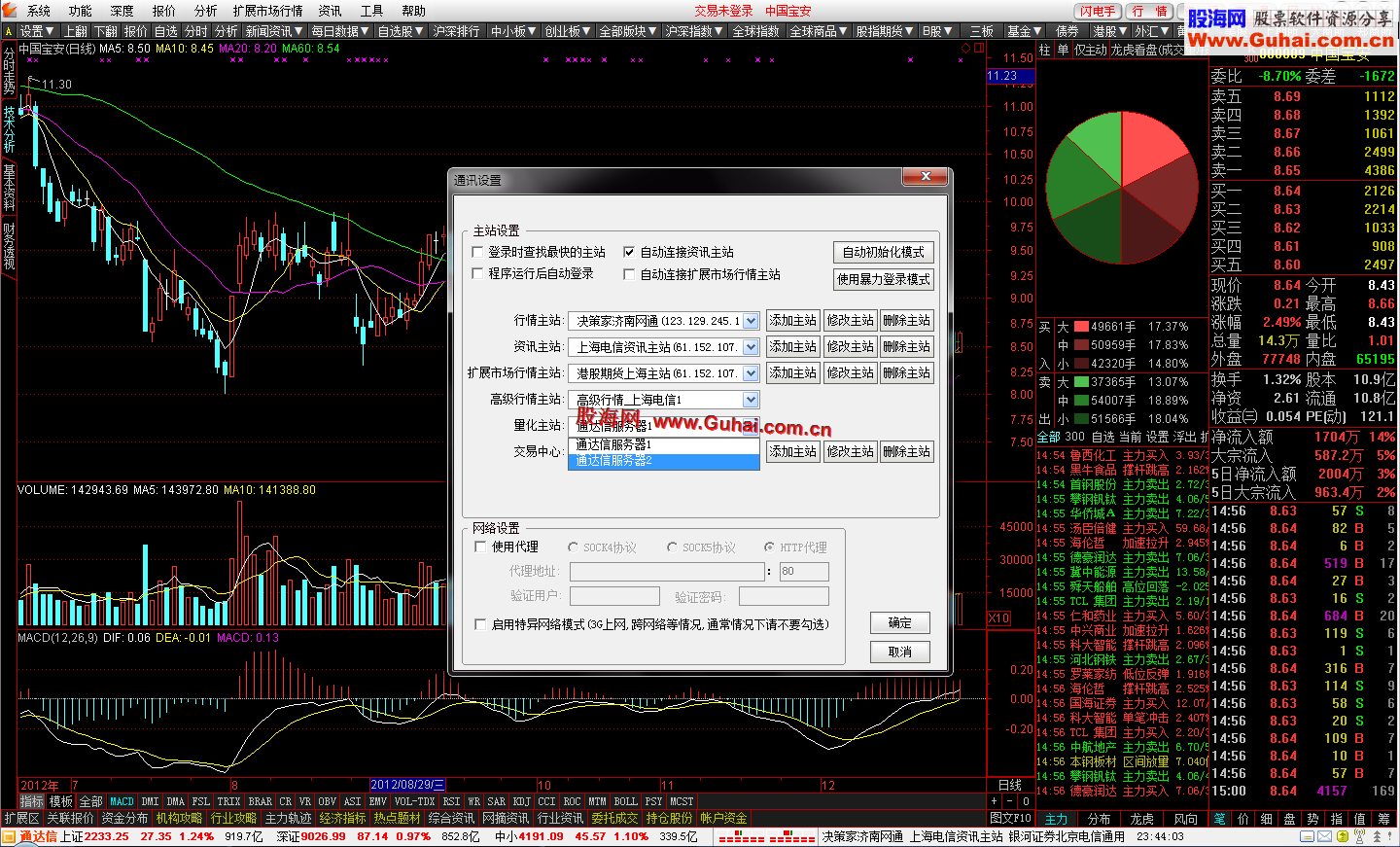Close the 通讯设置 dialog

926,176
